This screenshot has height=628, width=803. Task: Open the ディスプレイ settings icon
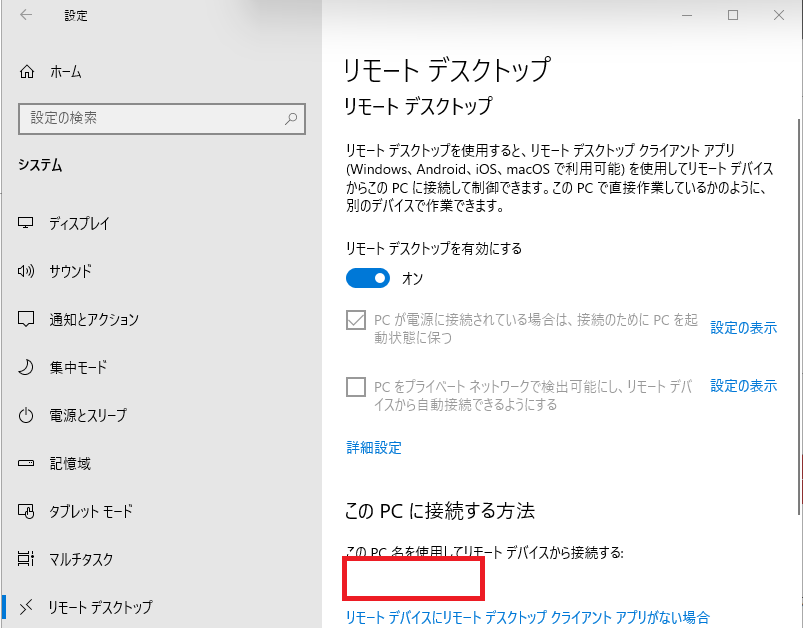click(27, 223)
